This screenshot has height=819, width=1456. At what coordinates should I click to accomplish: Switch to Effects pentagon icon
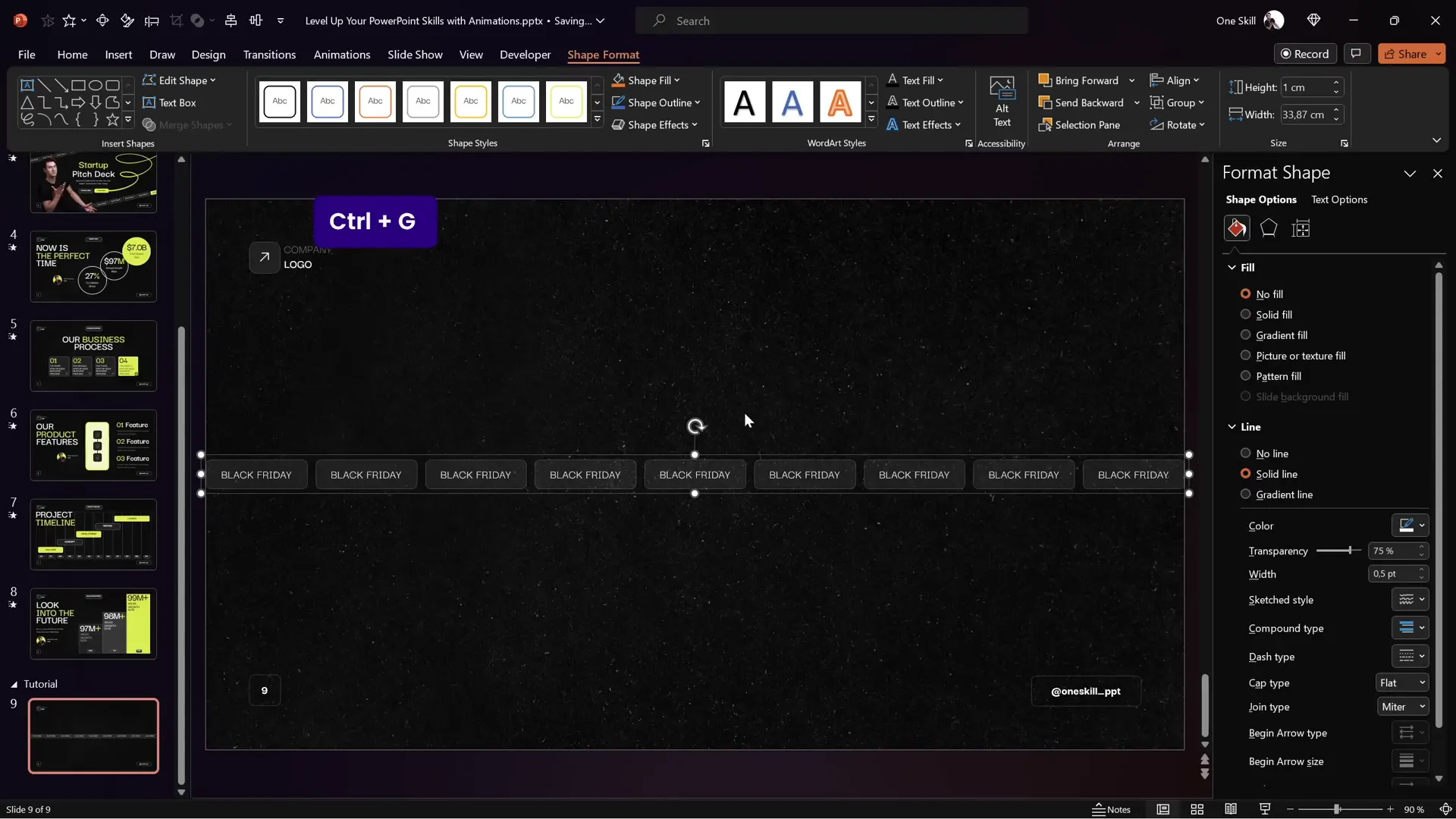point(1269,228)
